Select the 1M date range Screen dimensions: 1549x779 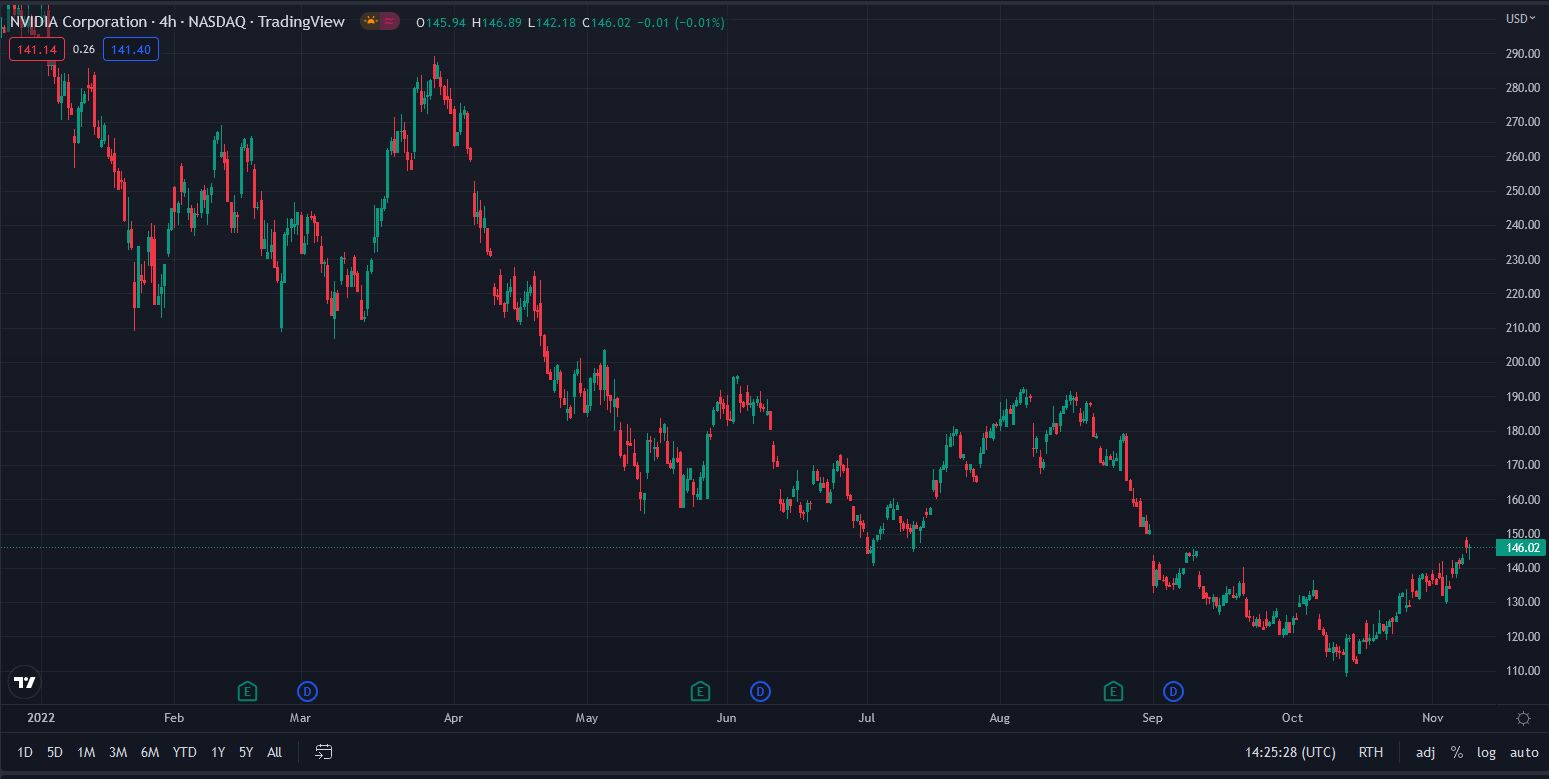[x=86, y=752]
